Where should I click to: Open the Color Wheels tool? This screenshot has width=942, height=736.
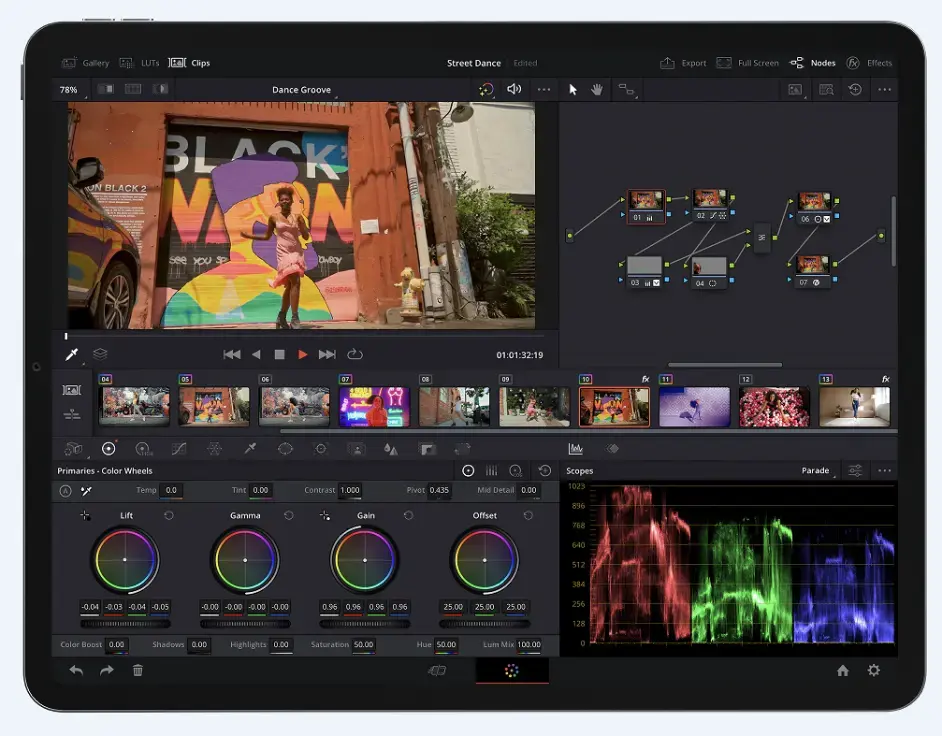(x=110, y=448)
